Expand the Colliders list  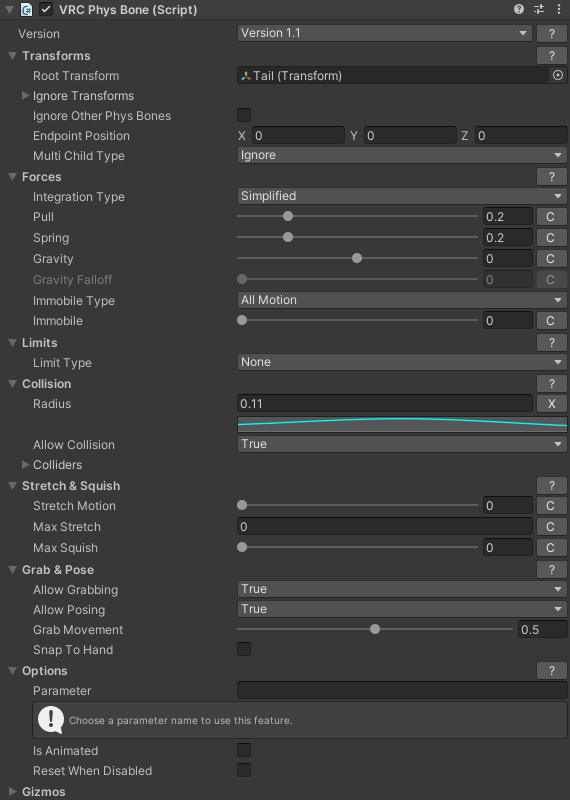pyautogui.click(x=26, y=464)
